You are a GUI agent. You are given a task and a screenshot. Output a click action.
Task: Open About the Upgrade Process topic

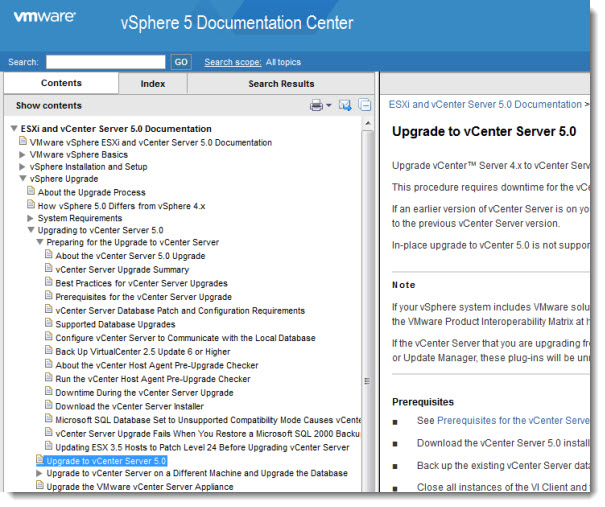click(x=92, y=193)
